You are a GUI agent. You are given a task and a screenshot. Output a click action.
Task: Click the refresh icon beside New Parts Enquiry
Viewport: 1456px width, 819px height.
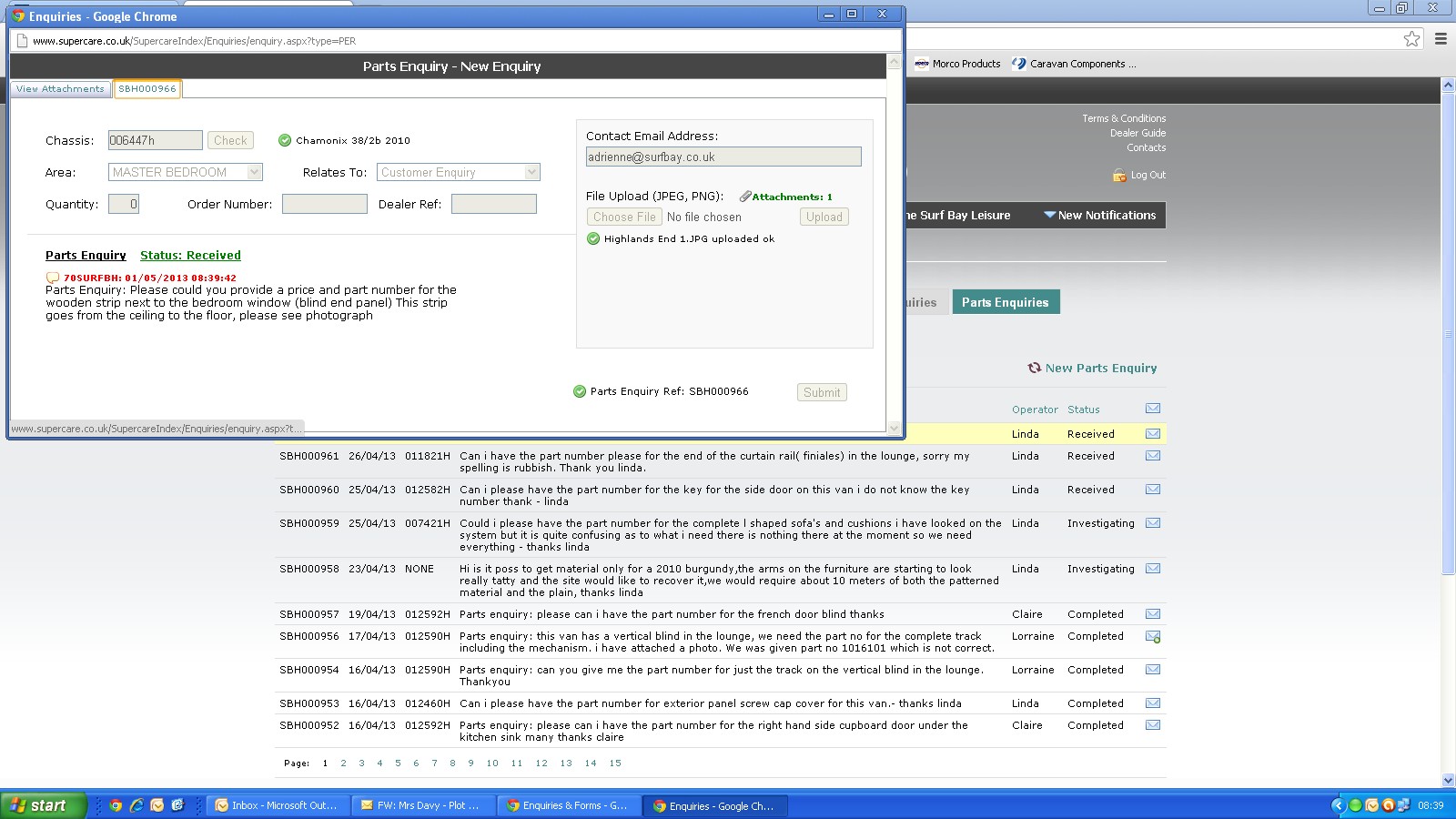[1034, 369]
